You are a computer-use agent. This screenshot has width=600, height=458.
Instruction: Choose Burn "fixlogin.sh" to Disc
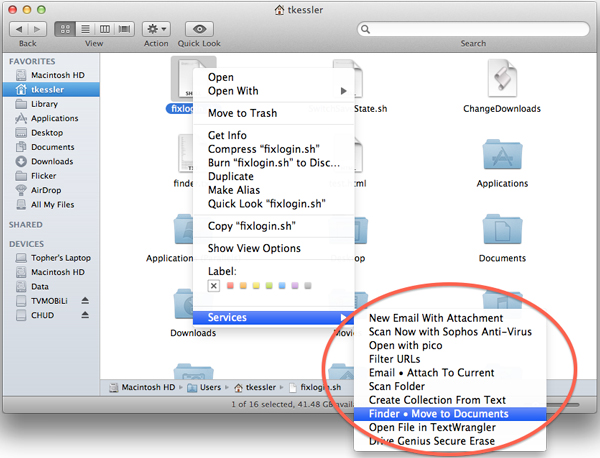[x=274, y=163]
